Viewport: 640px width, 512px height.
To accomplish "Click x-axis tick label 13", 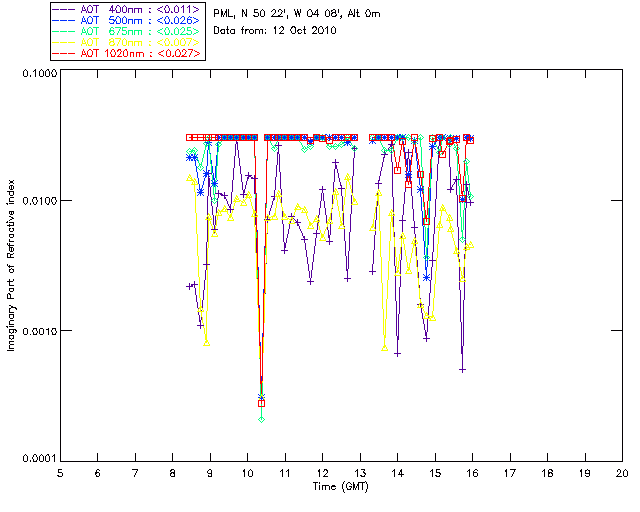I will 360,473.
